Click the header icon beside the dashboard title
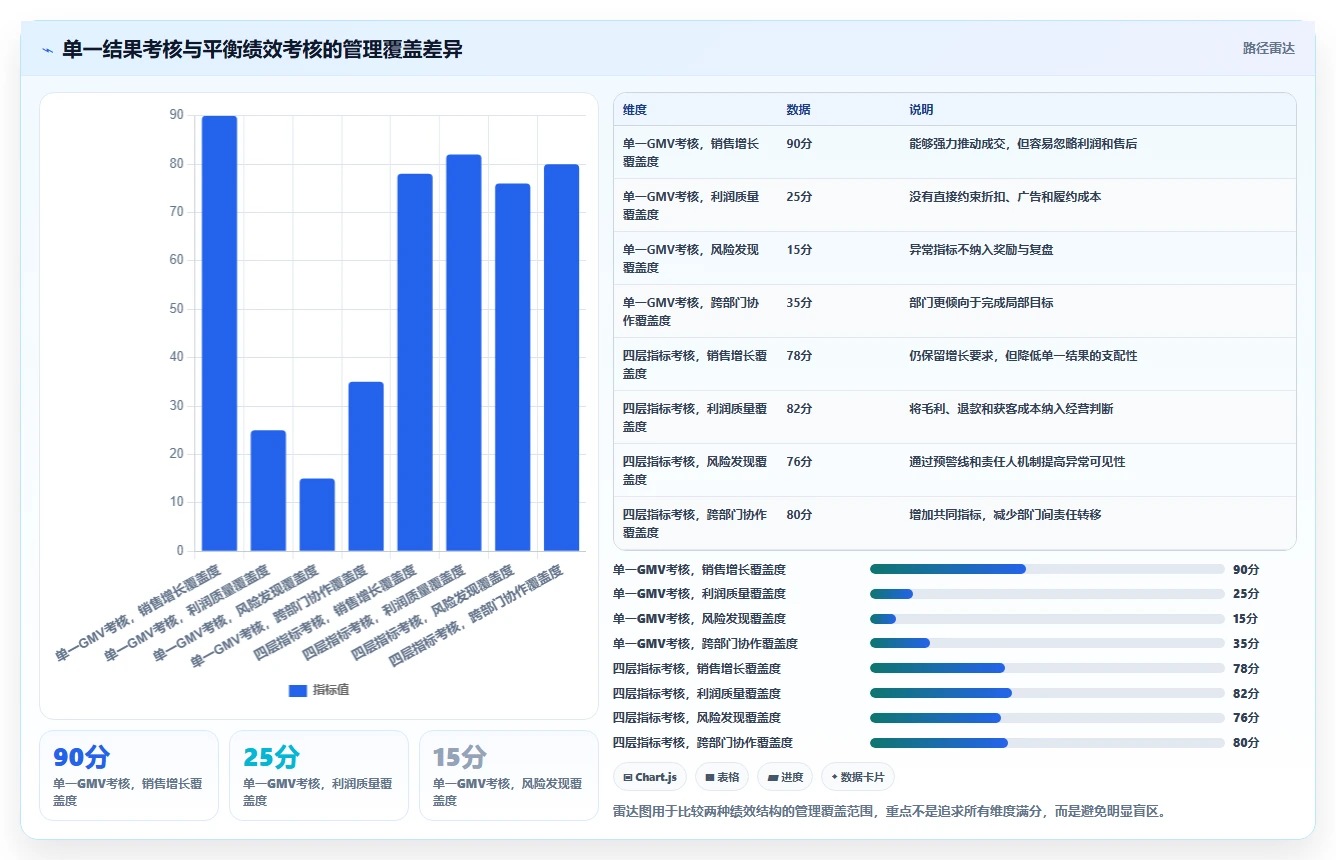 pyautogui.click(x=47, y=50)
